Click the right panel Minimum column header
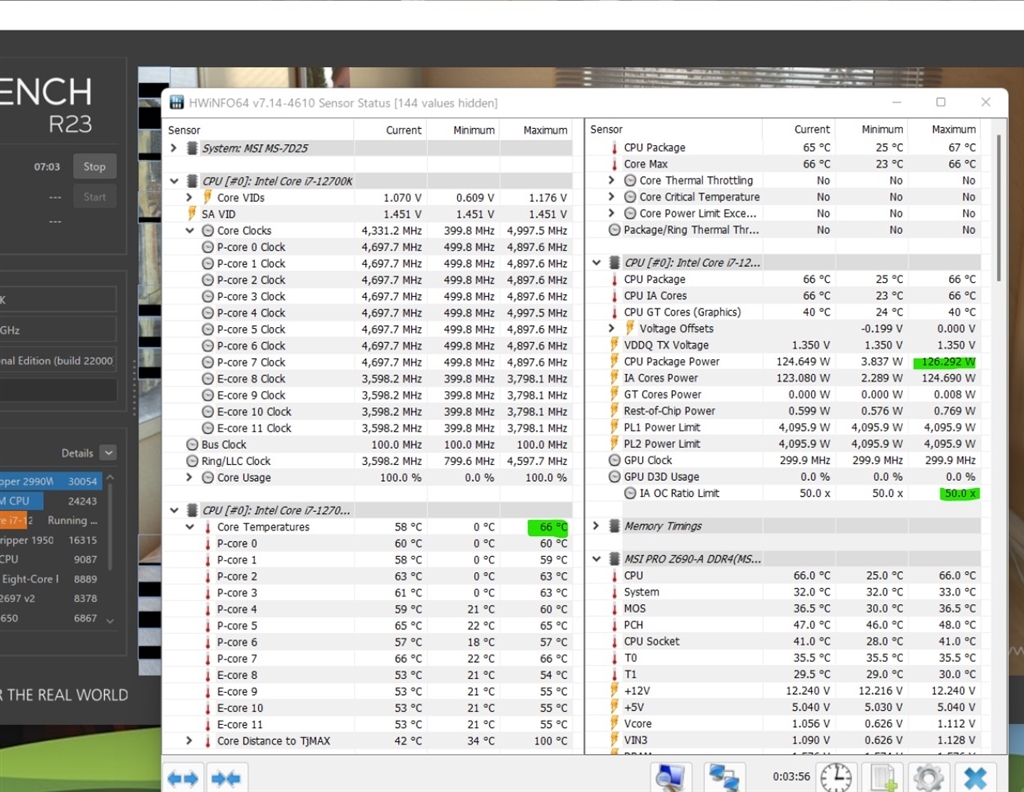The image size is (1024, 792). coord(882,129)
